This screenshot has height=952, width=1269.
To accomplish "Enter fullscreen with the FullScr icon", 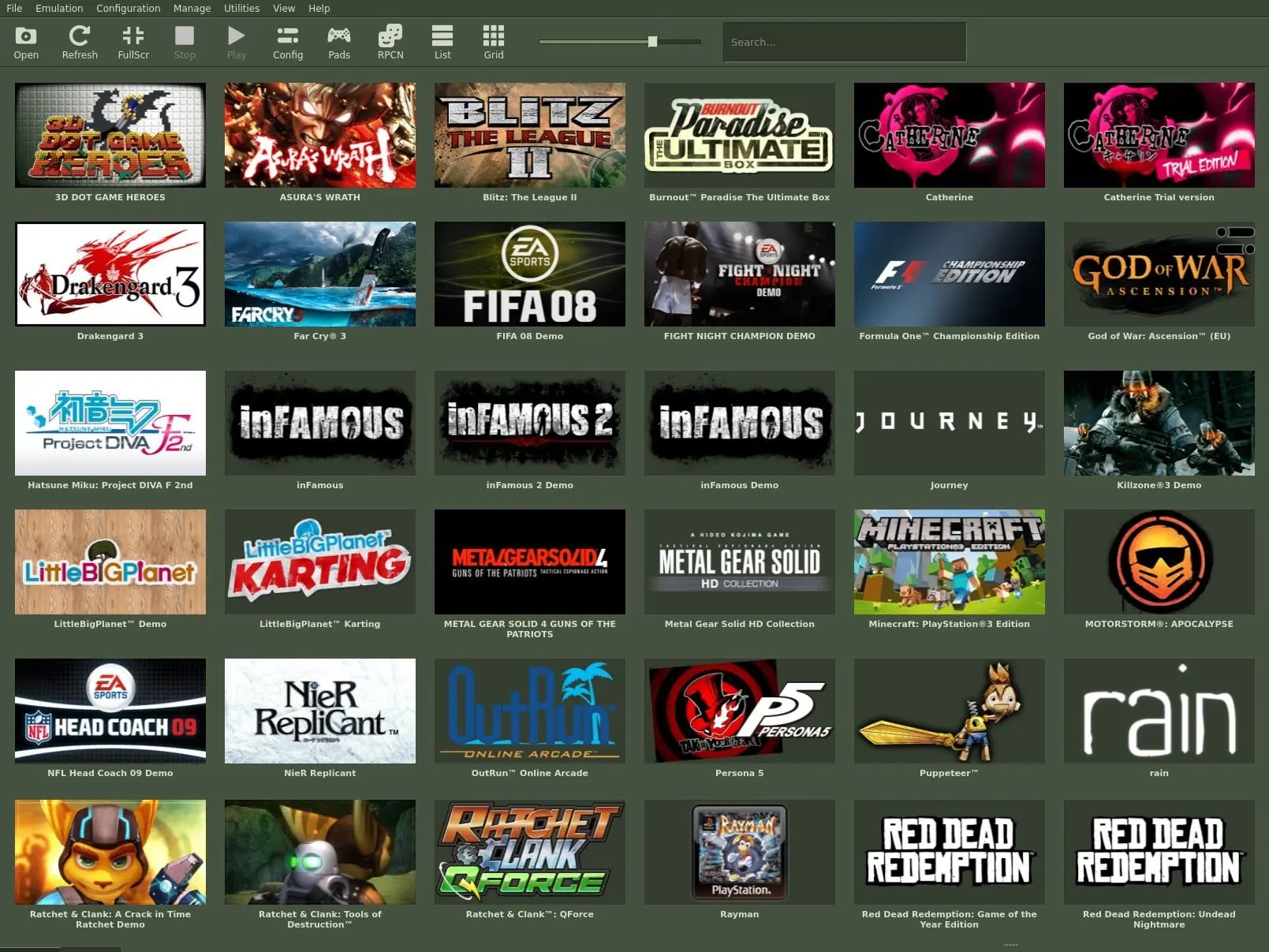I will coord(133,43).
